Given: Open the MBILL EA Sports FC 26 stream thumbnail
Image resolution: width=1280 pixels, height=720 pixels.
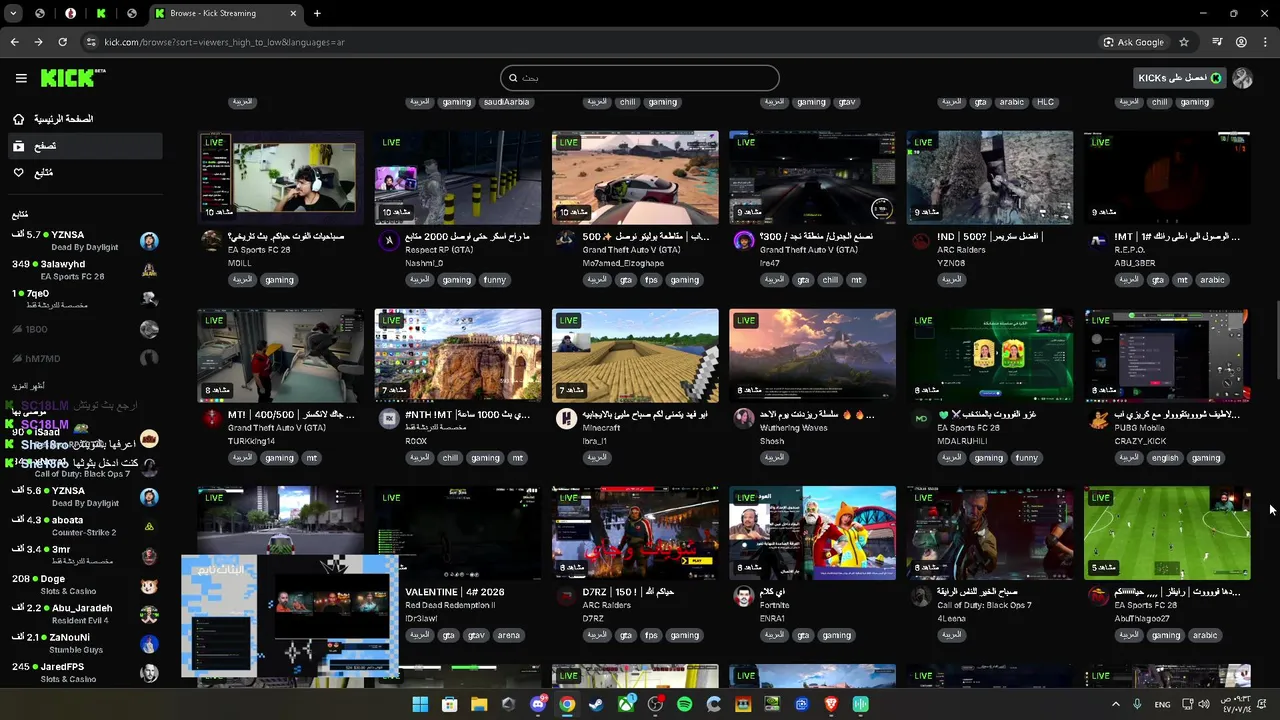Looking at the screenshot, I should pos(281,178).
